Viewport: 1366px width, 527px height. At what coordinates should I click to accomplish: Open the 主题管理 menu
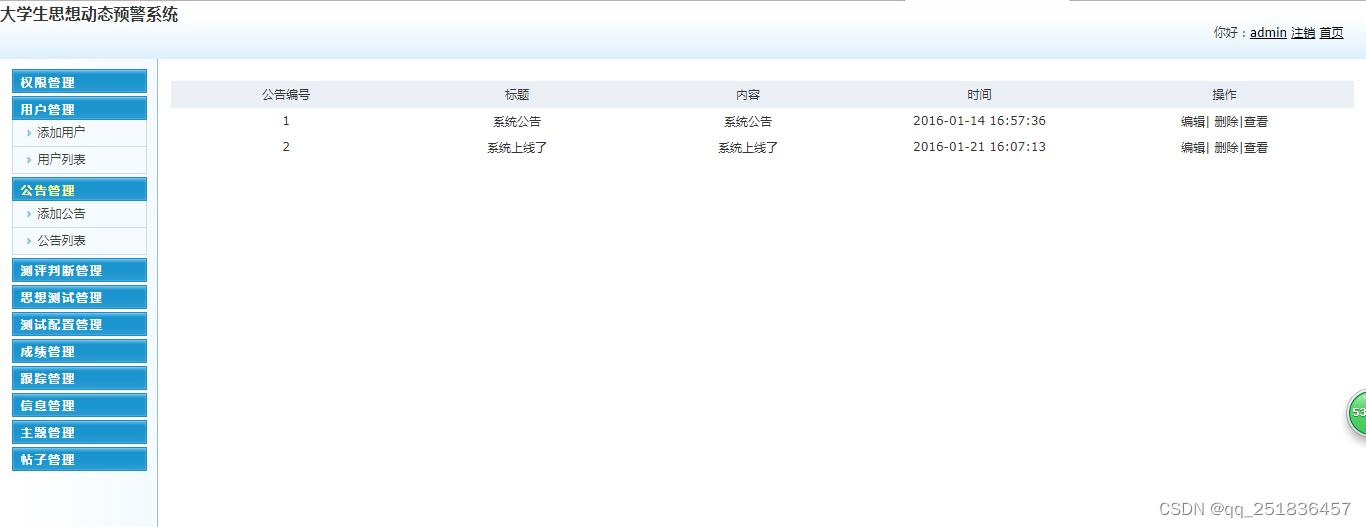click(x=79, y=432)
